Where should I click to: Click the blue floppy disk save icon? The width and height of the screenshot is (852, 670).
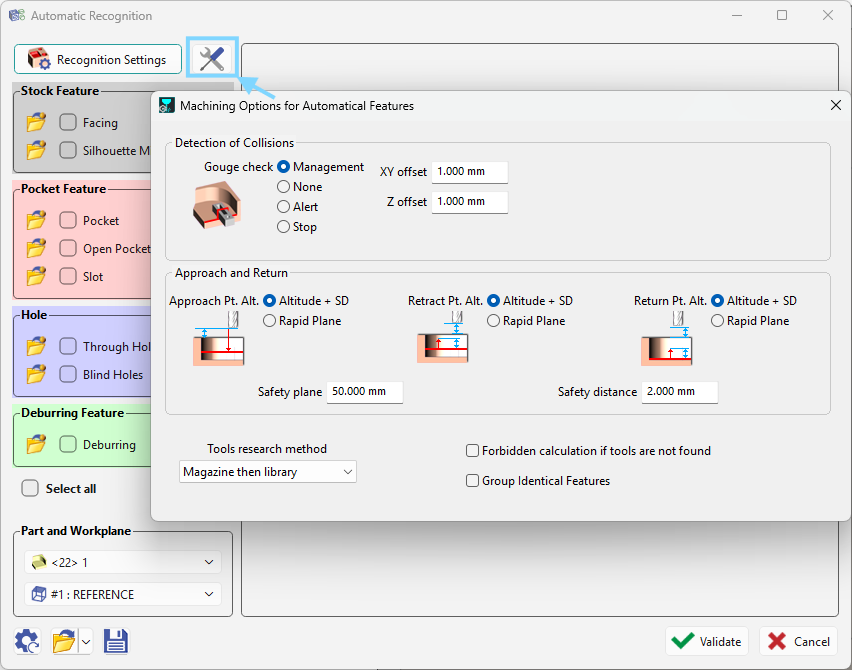coord(115,641)
